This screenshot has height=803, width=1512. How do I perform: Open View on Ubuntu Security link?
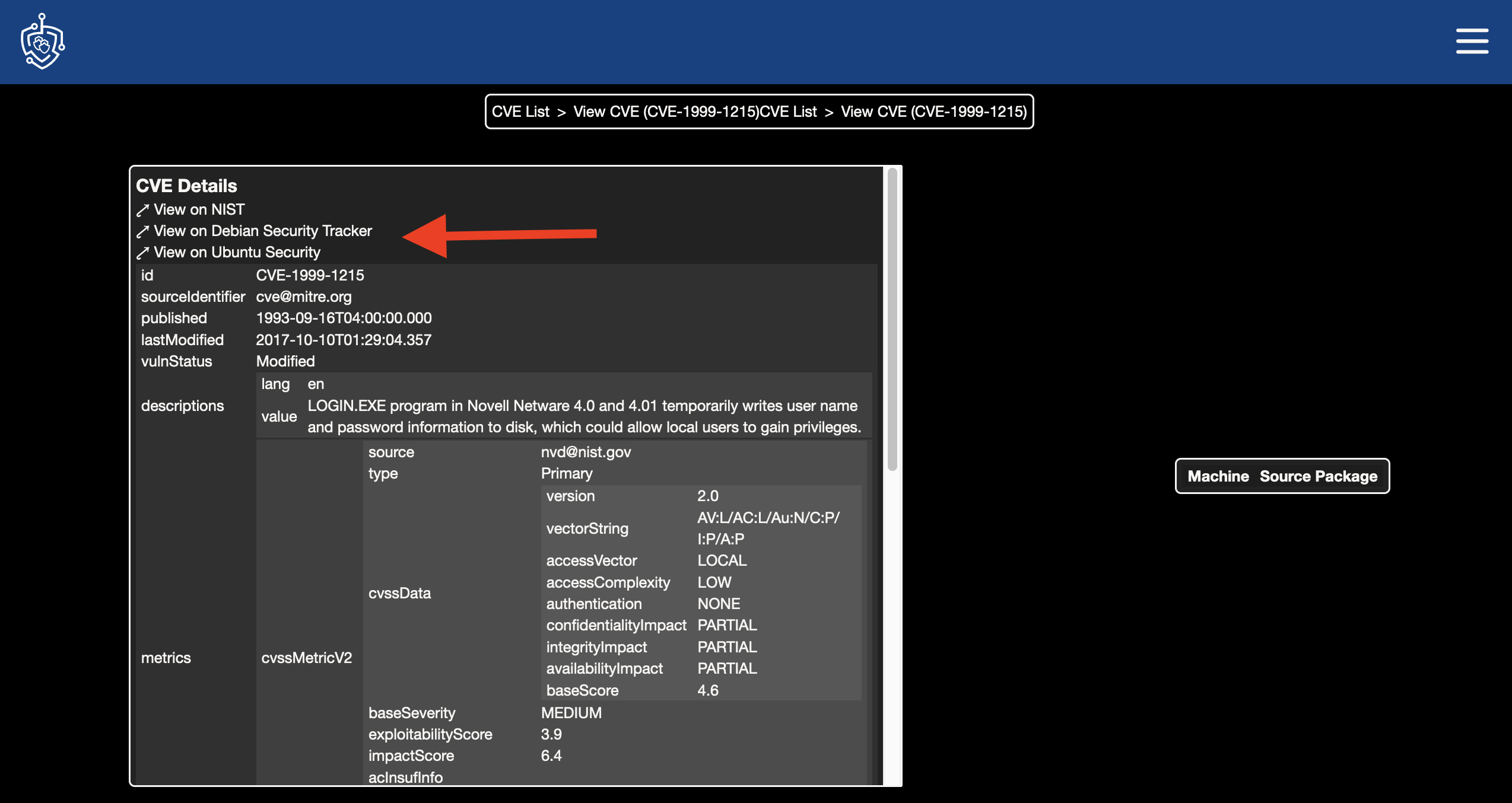tap(237, 252)
